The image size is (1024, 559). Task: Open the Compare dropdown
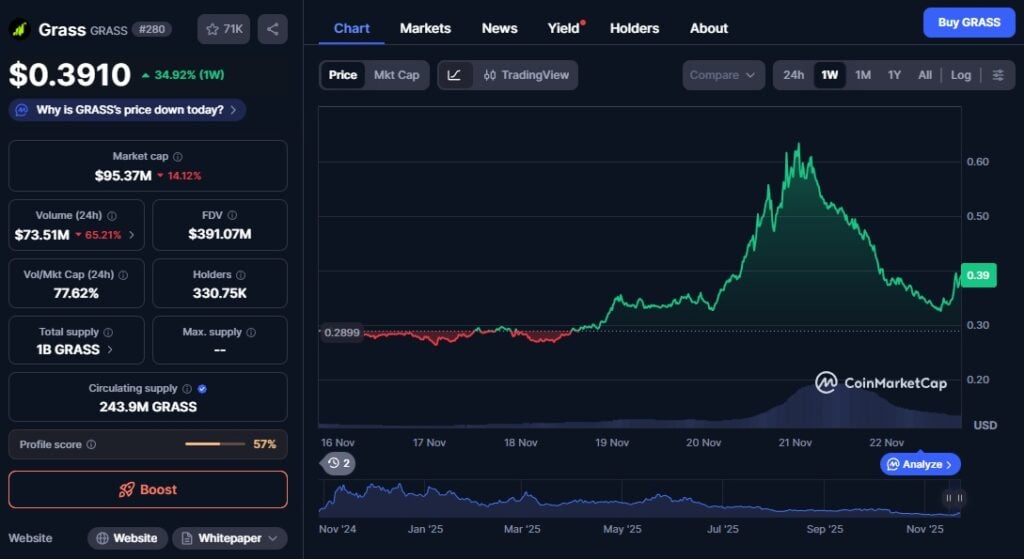pos(723,75)
